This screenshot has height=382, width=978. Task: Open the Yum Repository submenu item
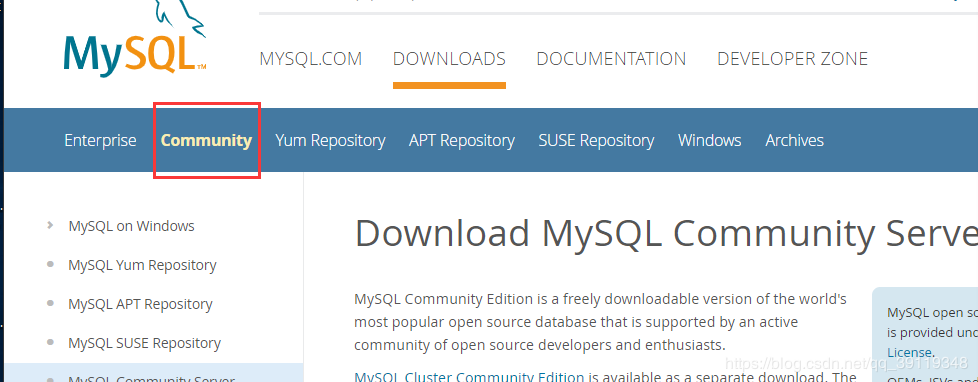tap(331, 141)
